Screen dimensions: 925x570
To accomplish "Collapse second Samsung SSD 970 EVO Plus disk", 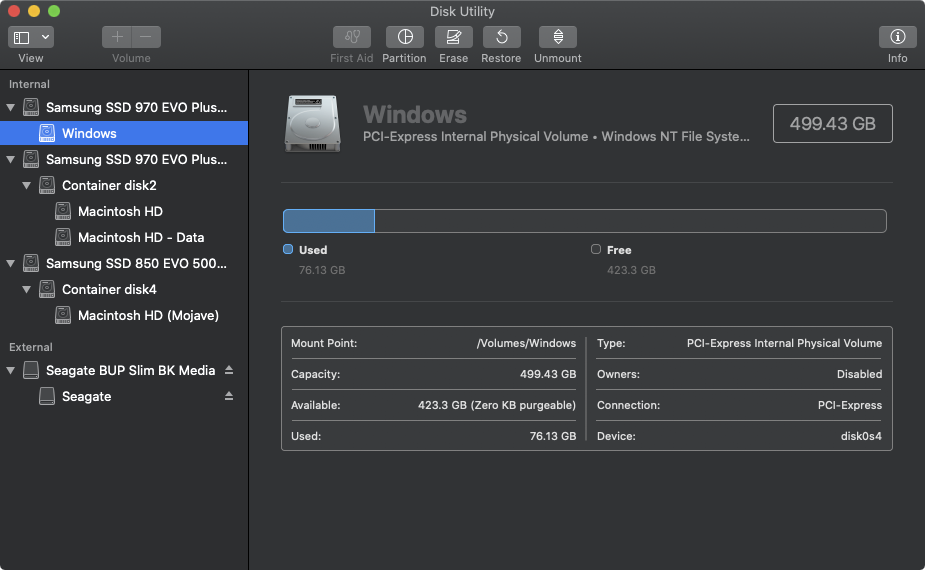I will [11, 159].
